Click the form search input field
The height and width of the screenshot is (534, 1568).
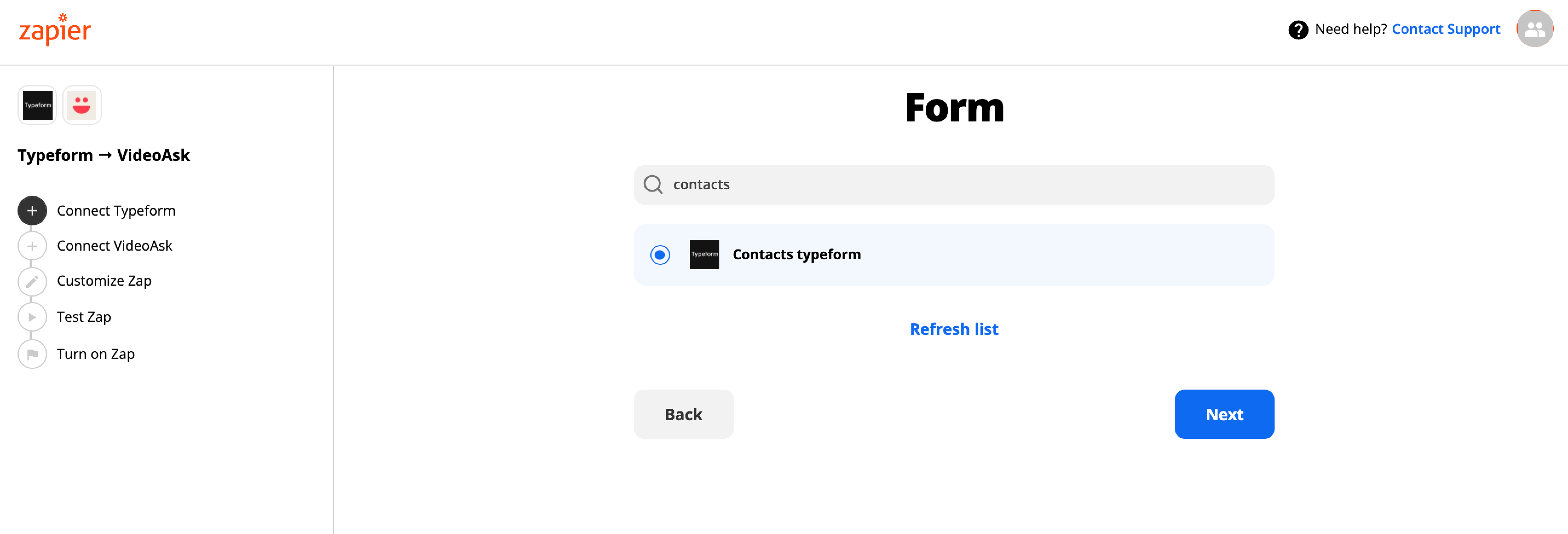[x=954, y=185]
